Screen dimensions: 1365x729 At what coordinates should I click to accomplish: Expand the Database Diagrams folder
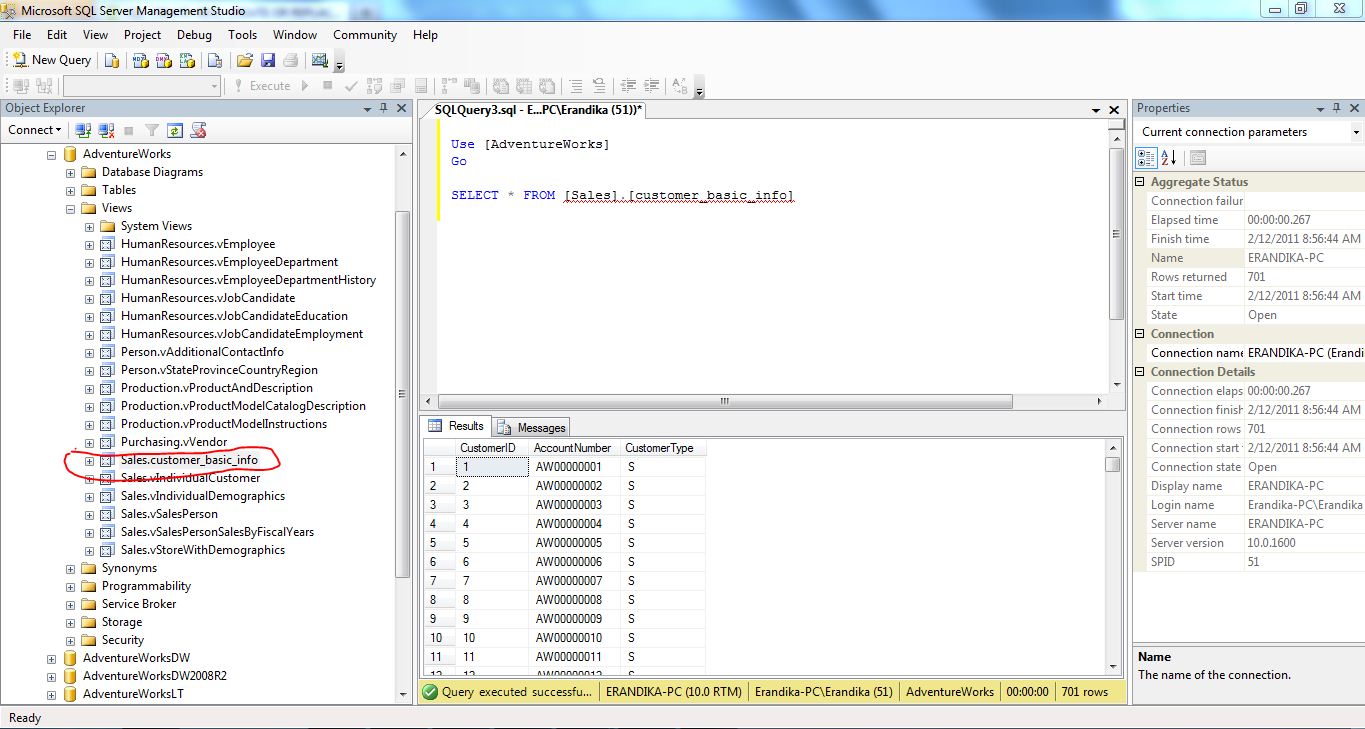point(70,172)
